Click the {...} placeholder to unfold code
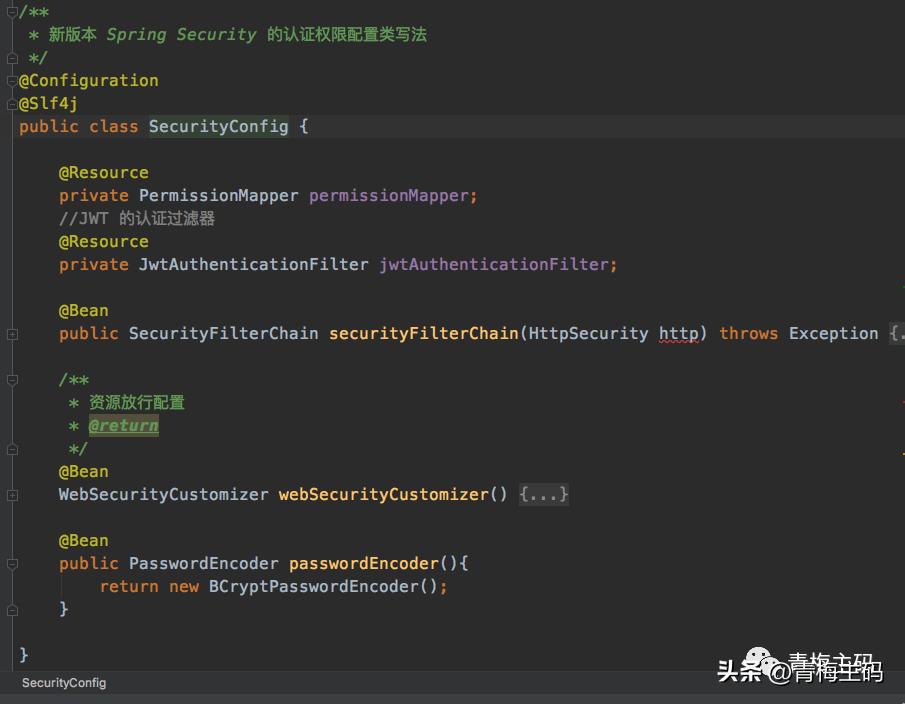This screenshot has height=704, width=905. 543,494
